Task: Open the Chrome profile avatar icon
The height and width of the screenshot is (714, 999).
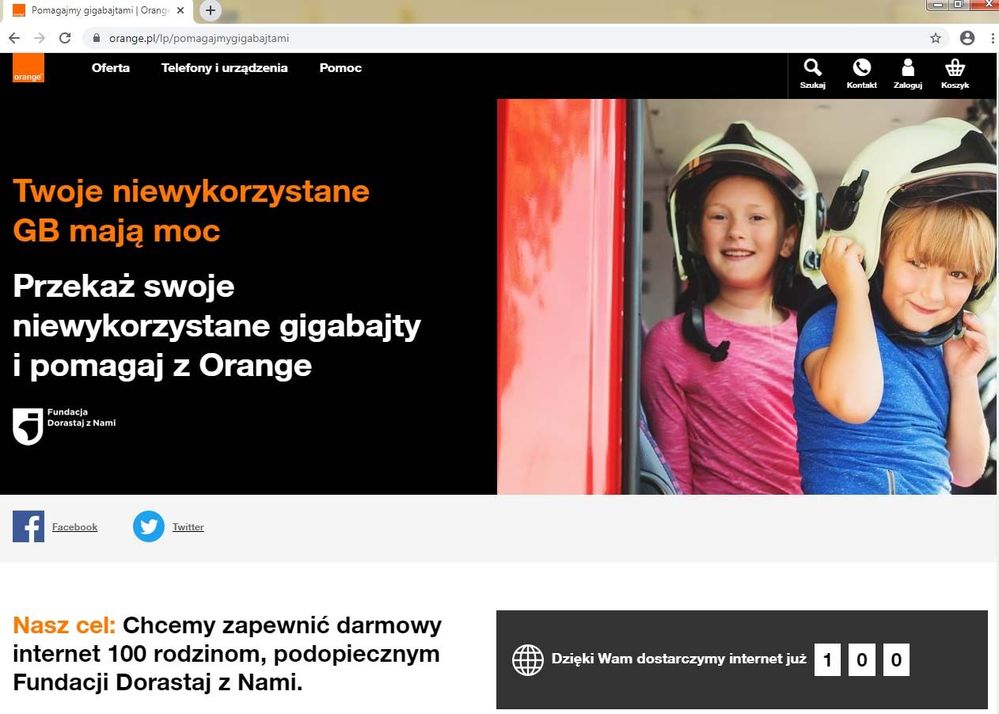Action: pos(966,38)
